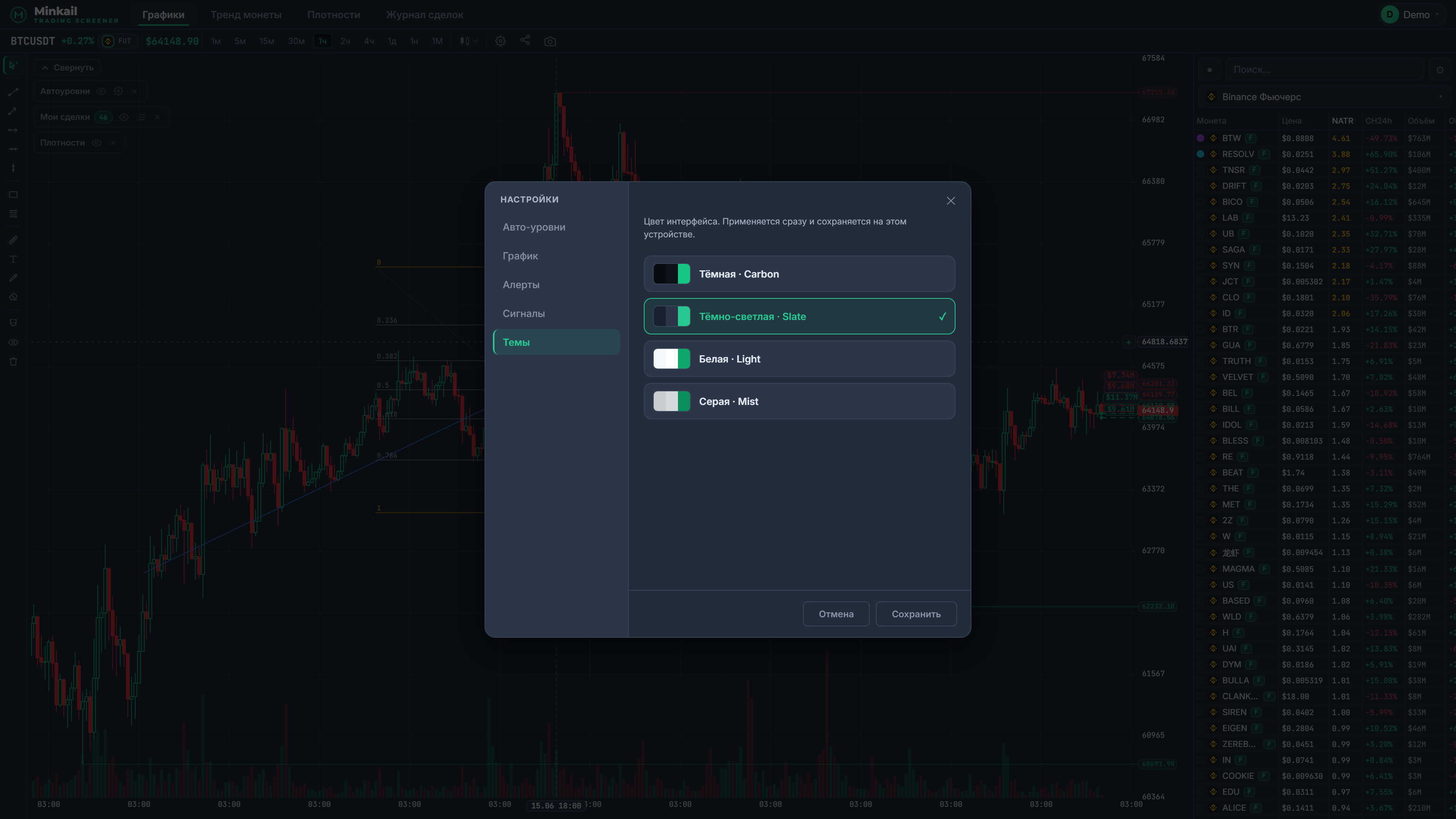Switch to Плотности tab
Image resolution: width=1456 pixels, height=819 pixels.
334,15
